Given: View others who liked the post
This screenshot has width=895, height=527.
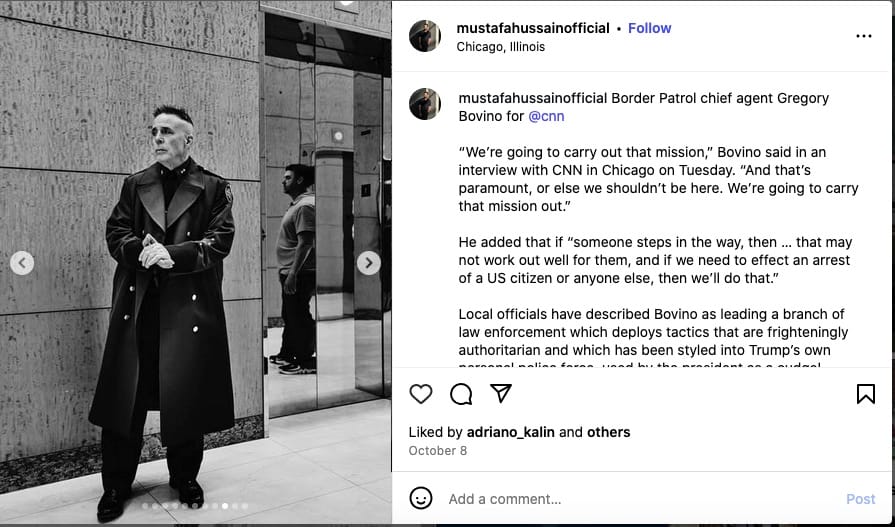Looking at the screenshot, I should coord(608,432).
